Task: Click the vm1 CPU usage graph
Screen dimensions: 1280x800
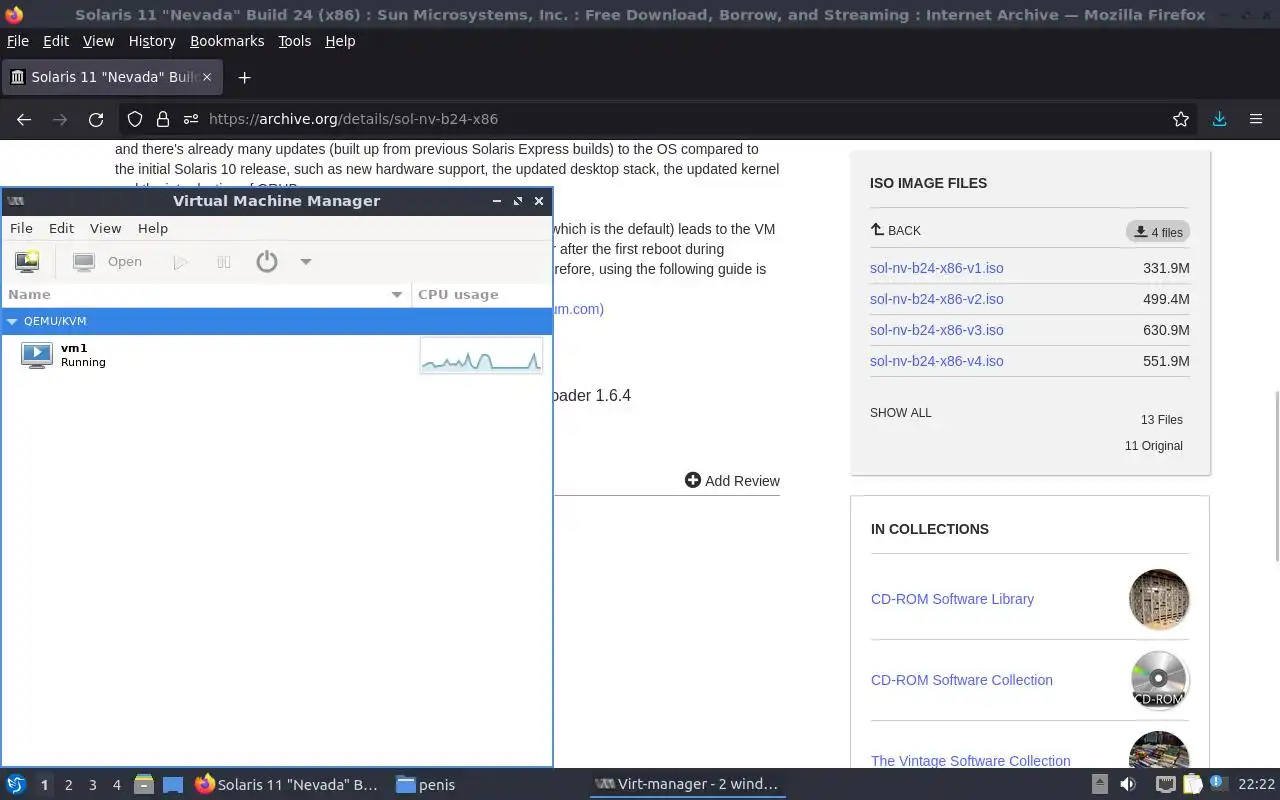Action: coord(481,355)
